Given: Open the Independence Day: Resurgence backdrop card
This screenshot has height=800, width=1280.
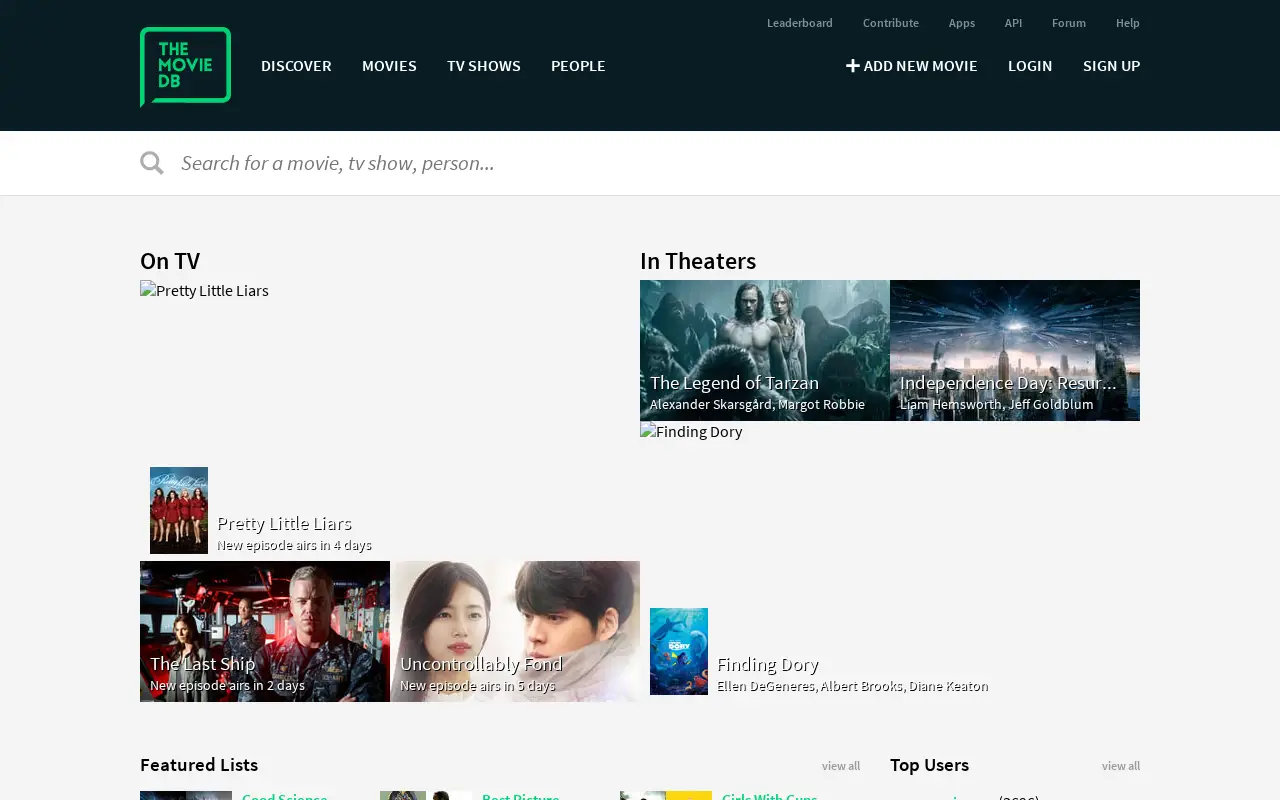Looking at the screenshot, I should (1015, 350).
